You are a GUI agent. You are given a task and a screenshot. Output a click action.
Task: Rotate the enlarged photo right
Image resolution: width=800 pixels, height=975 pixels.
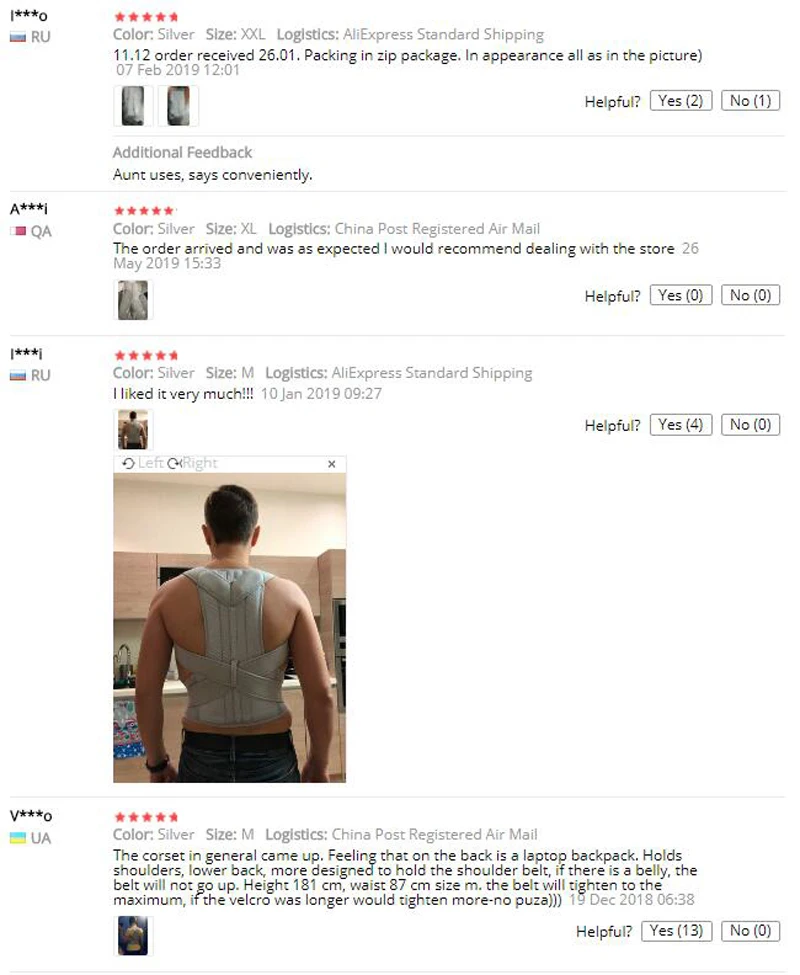click(x=192, y=463)
